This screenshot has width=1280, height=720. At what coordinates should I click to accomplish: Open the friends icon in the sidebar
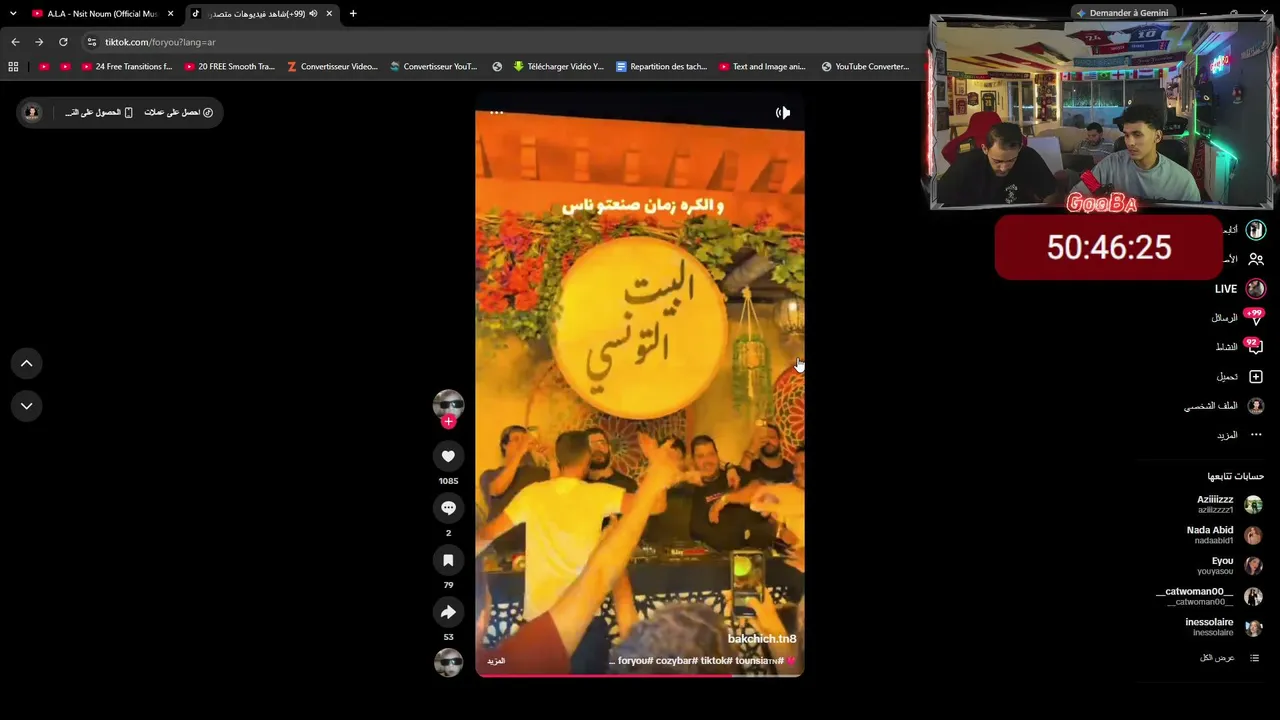coord(1256,259)
